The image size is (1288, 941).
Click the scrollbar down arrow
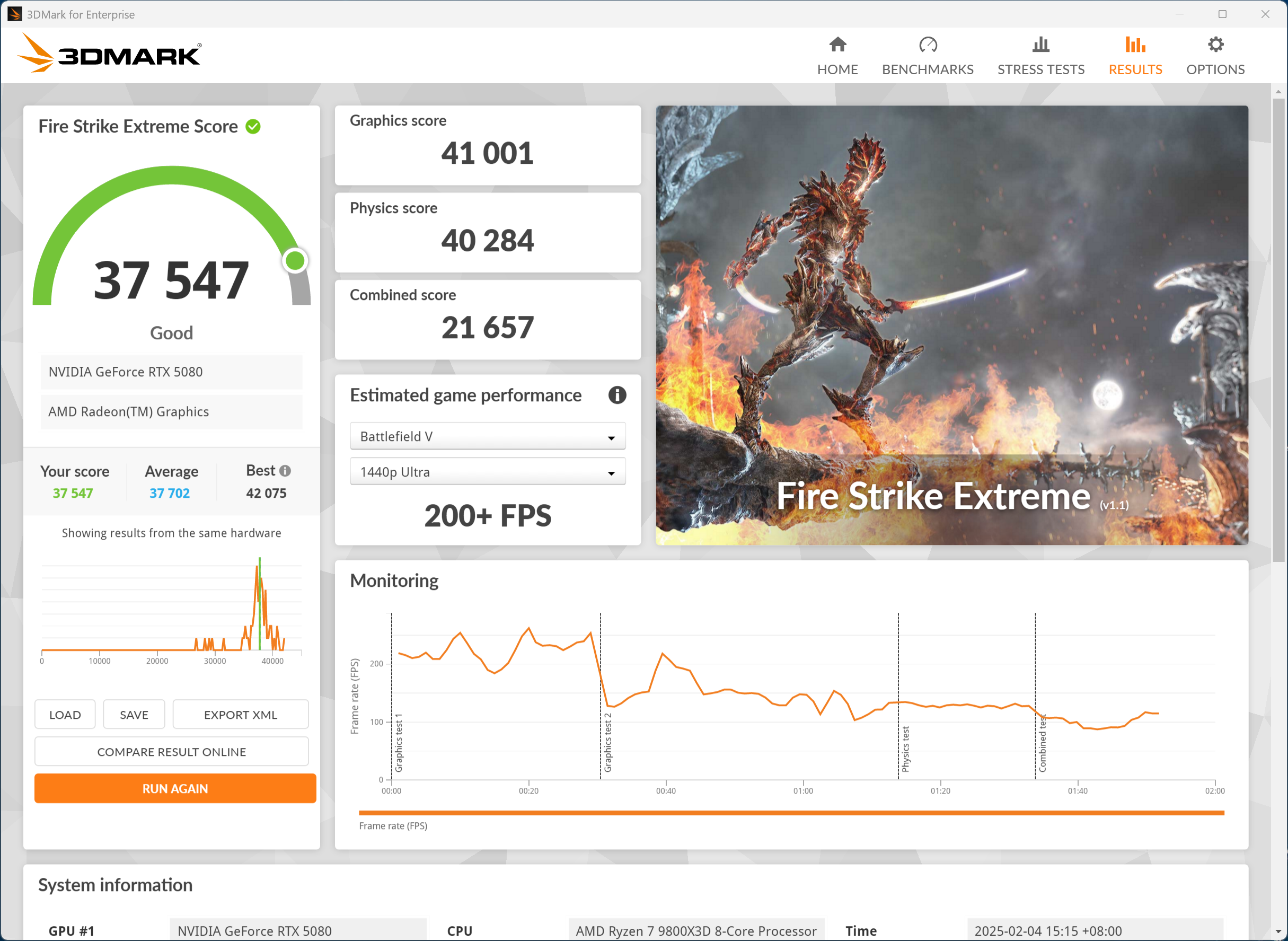[1278, 932]
